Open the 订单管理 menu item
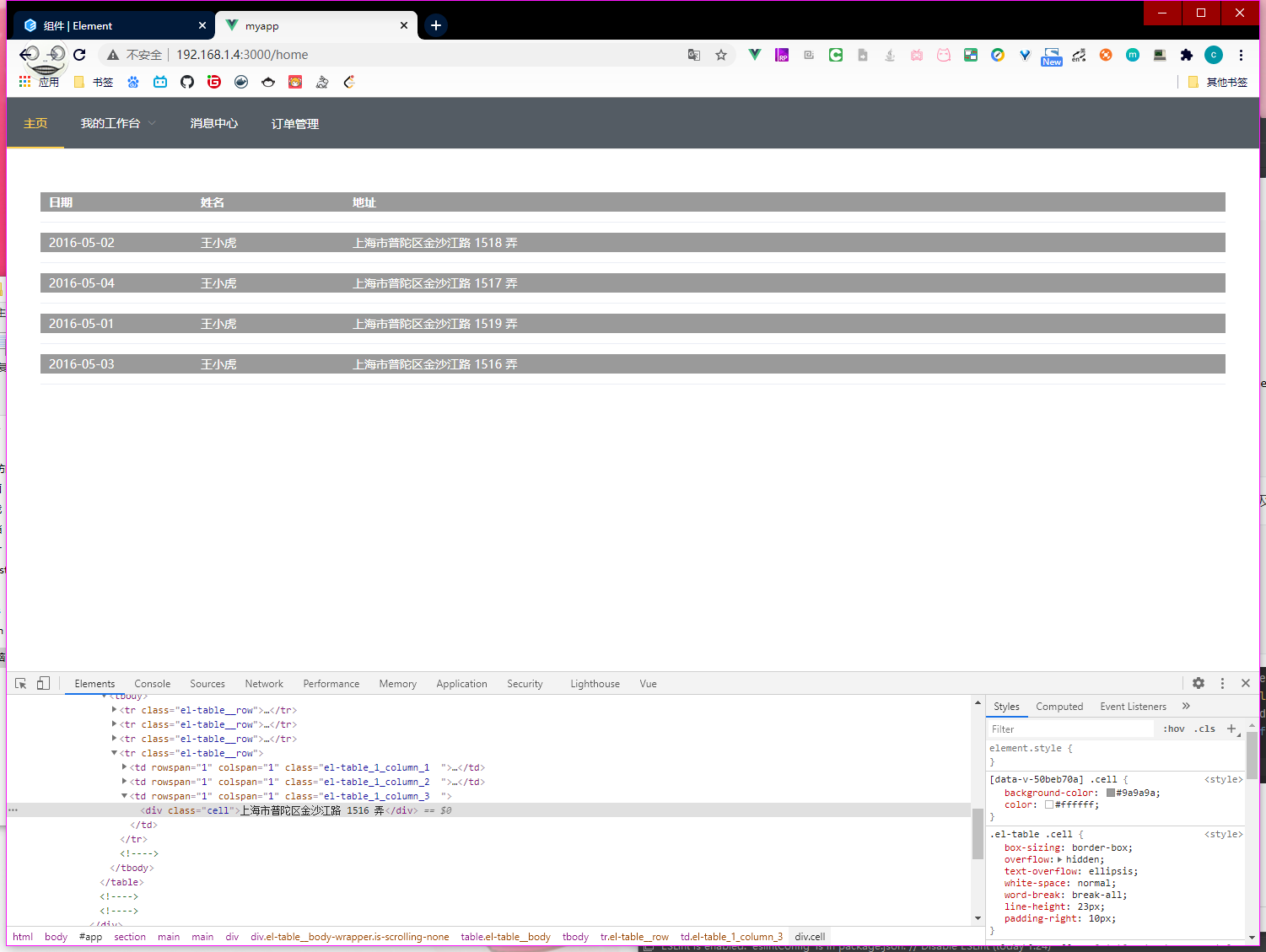The image size is (1266, 952). click(294, 123)
